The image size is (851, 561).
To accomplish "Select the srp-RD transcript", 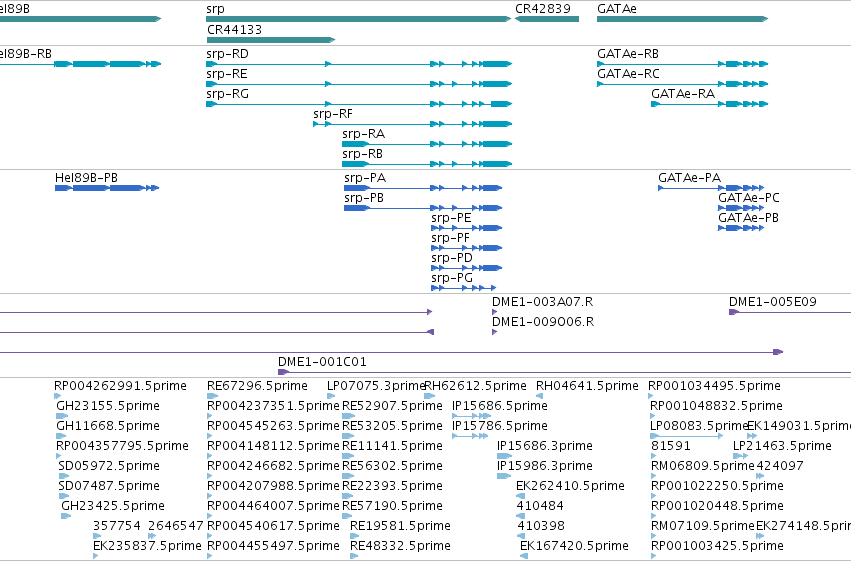I will click(359, 64).
